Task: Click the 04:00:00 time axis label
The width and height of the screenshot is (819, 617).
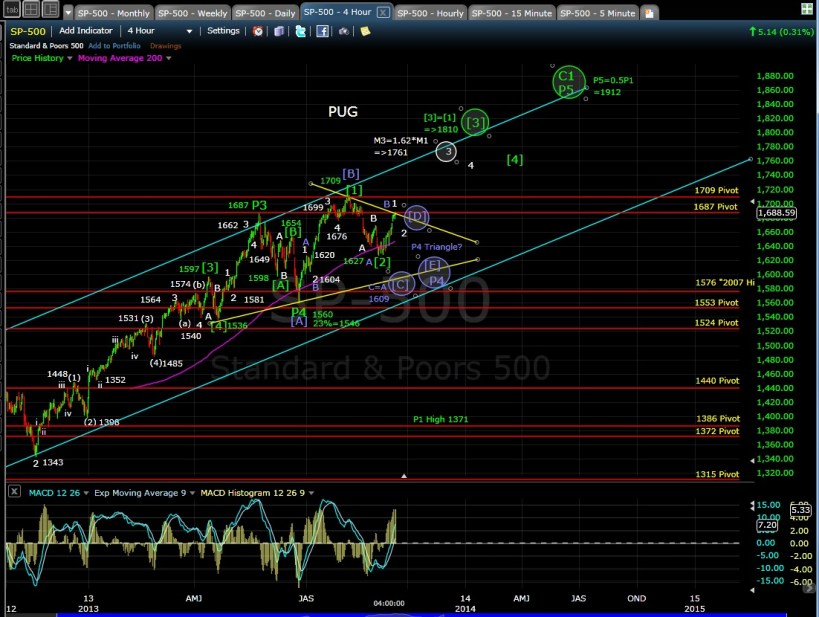Action: (x=389, y=603)
